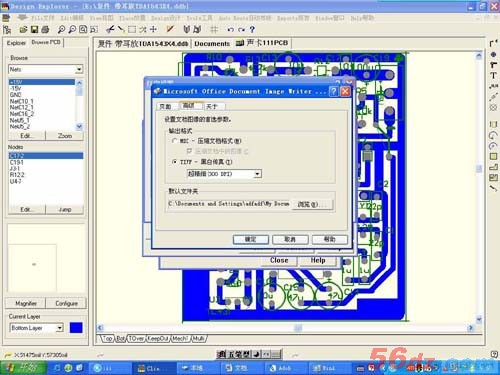Click the set snap grid hash icon
The height and width of the screenshot is (375, 500).
click(214, 30)
